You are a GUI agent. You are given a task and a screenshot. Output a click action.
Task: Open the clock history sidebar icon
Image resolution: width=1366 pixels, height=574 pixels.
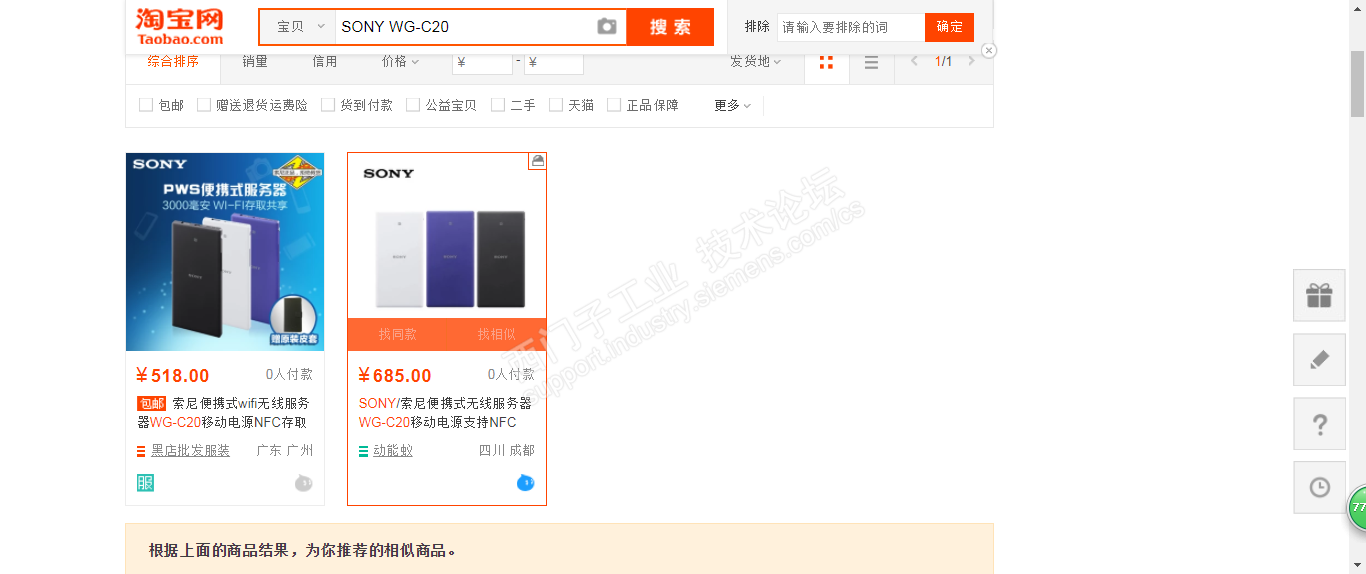[x=1319, y=487]
